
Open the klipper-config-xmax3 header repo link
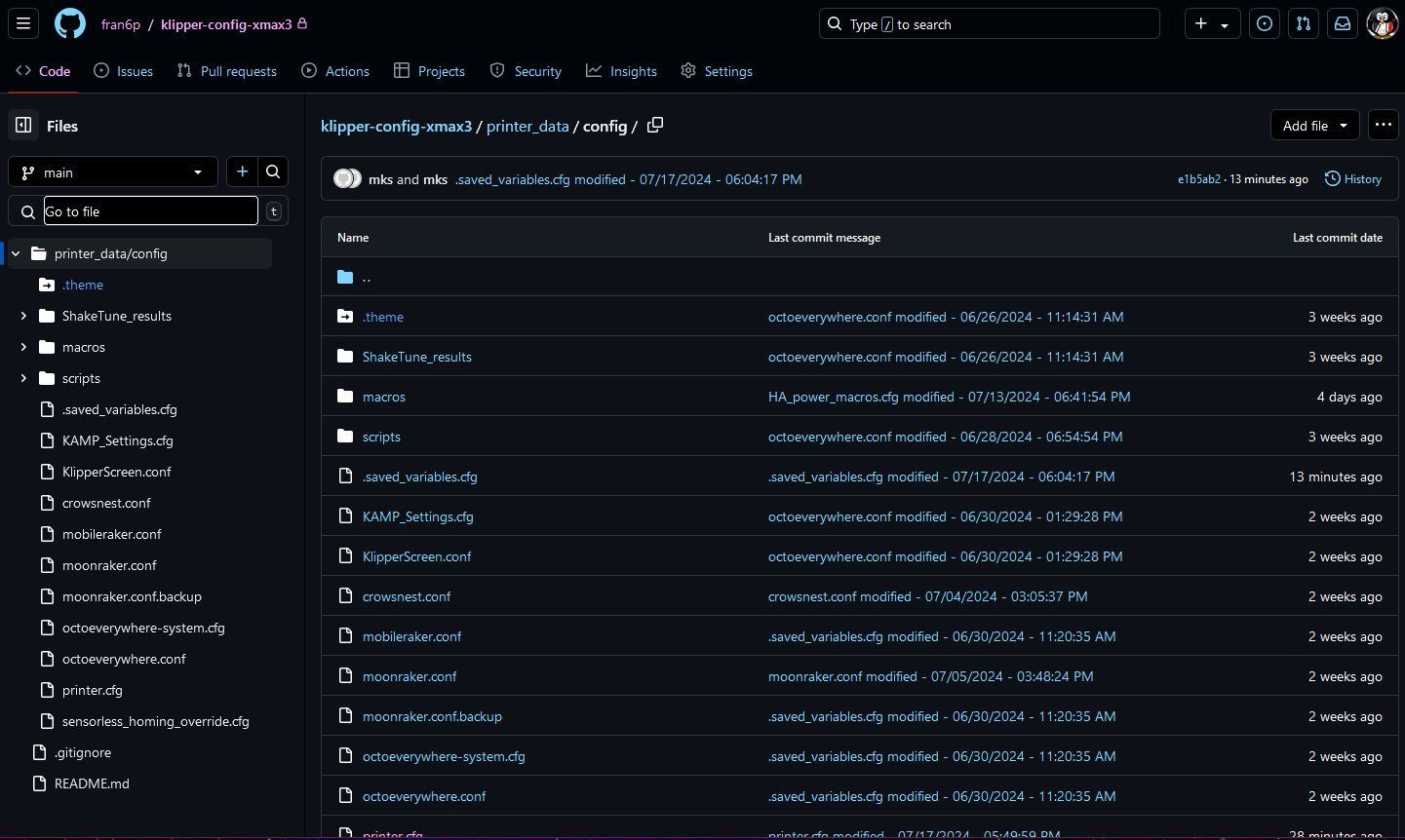[x=226, y=24]
